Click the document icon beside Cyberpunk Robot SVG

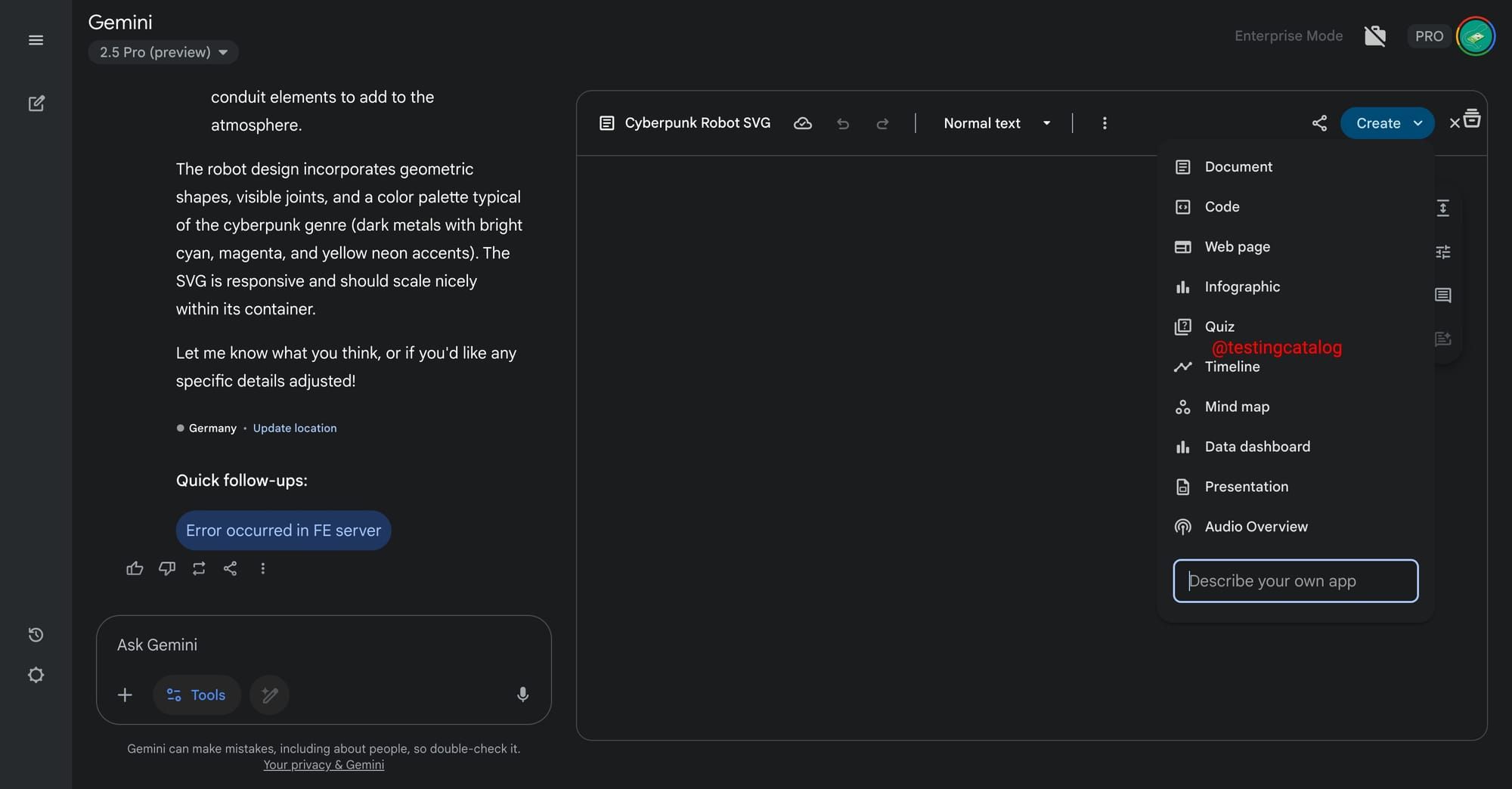tap(606, 123)
